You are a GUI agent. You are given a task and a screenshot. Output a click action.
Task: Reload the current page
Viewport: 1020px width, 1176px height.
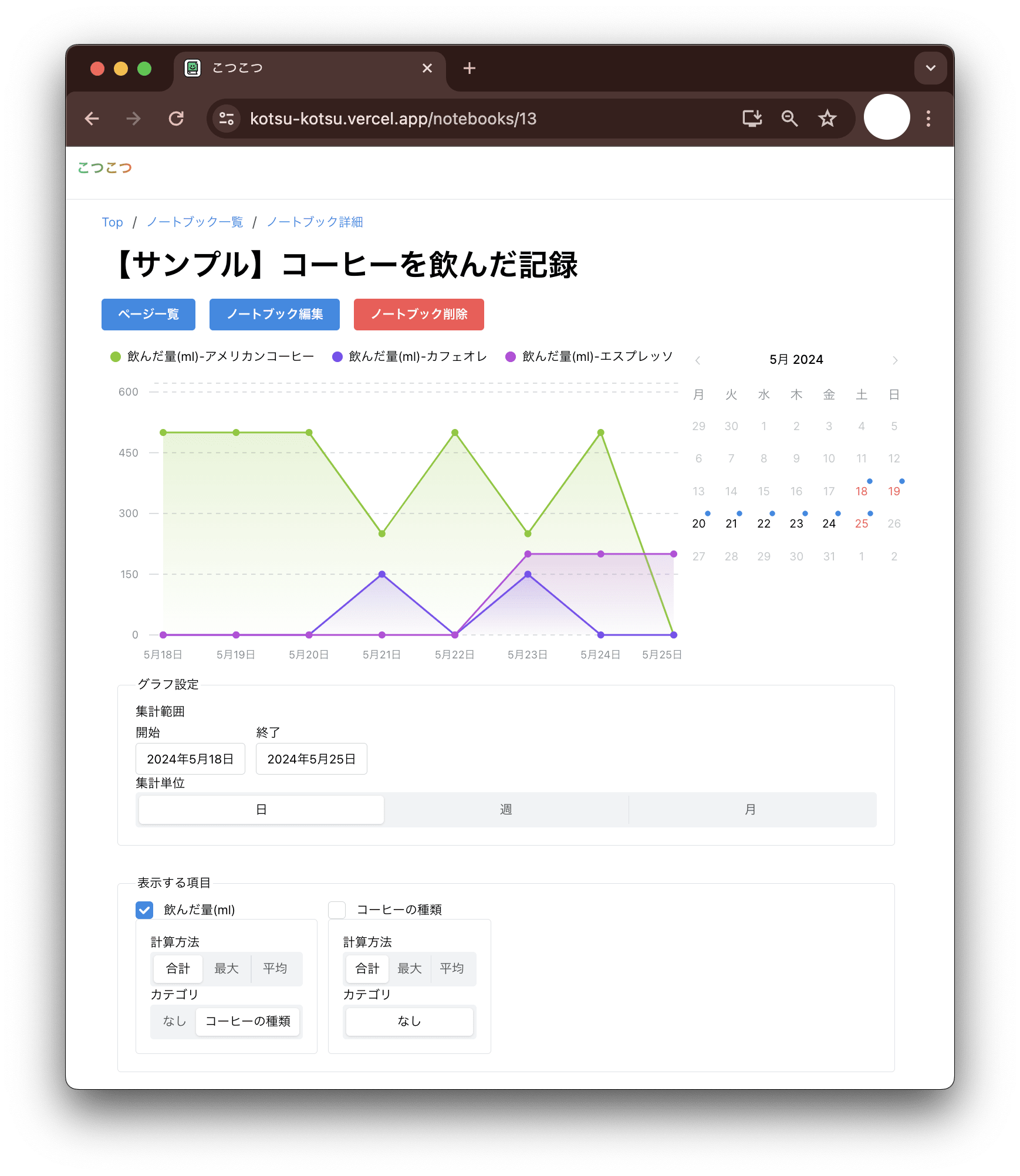[176, 119]
